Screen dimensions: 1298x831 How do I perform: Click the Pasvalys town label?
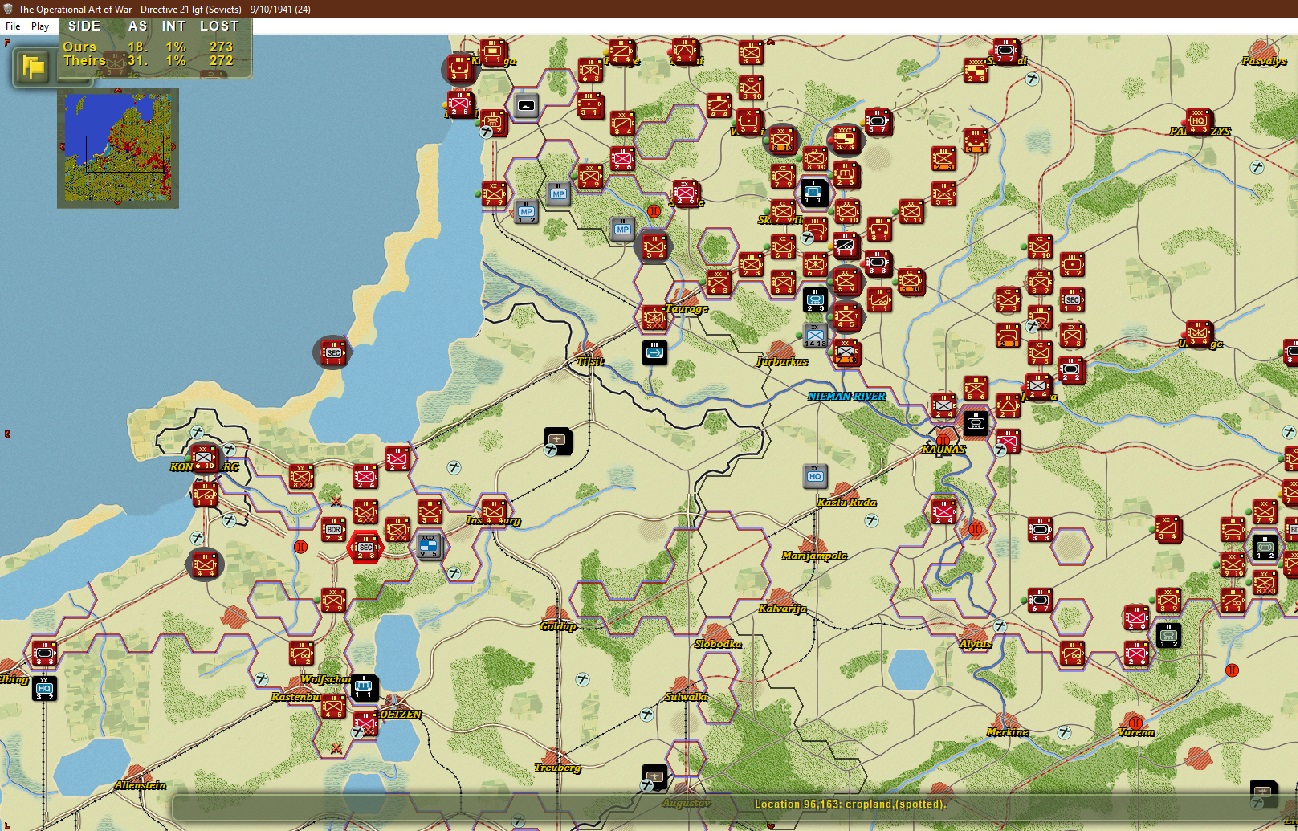click(1263, 62)
